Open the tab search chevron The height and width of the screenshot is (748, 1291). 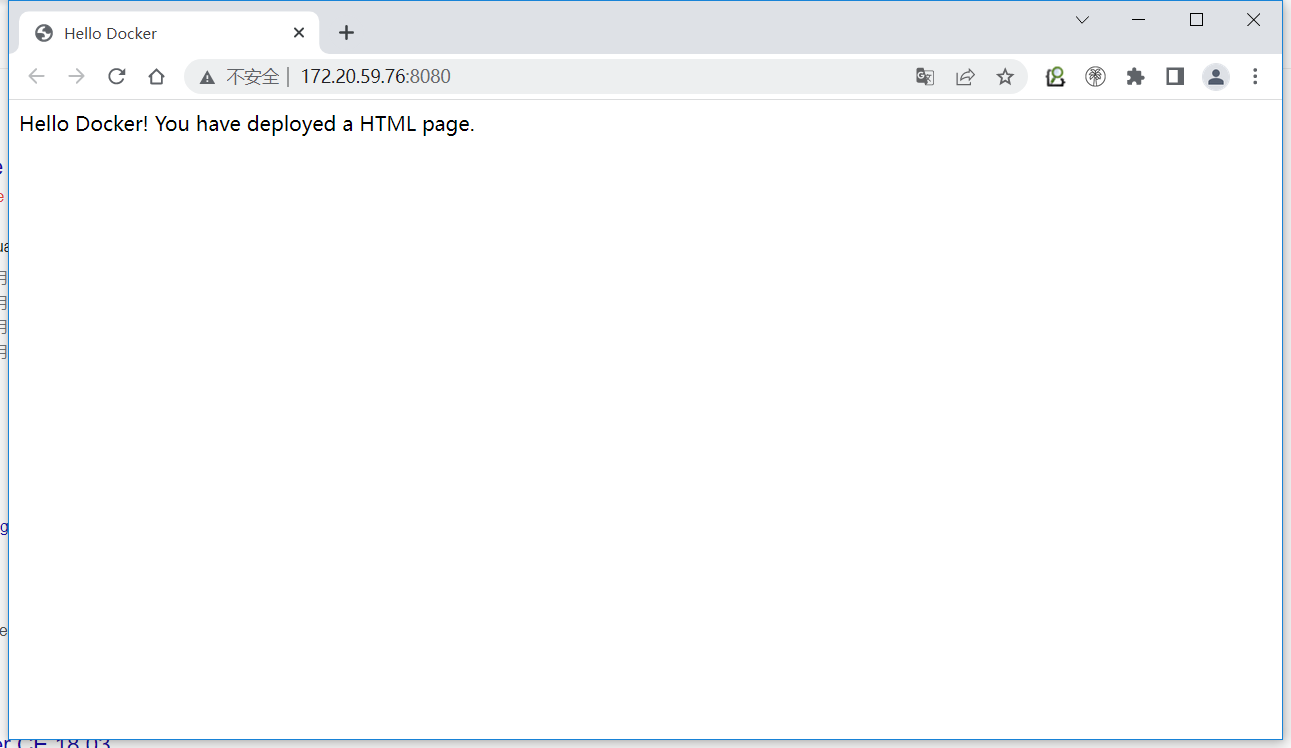[x=1082, y=20]
